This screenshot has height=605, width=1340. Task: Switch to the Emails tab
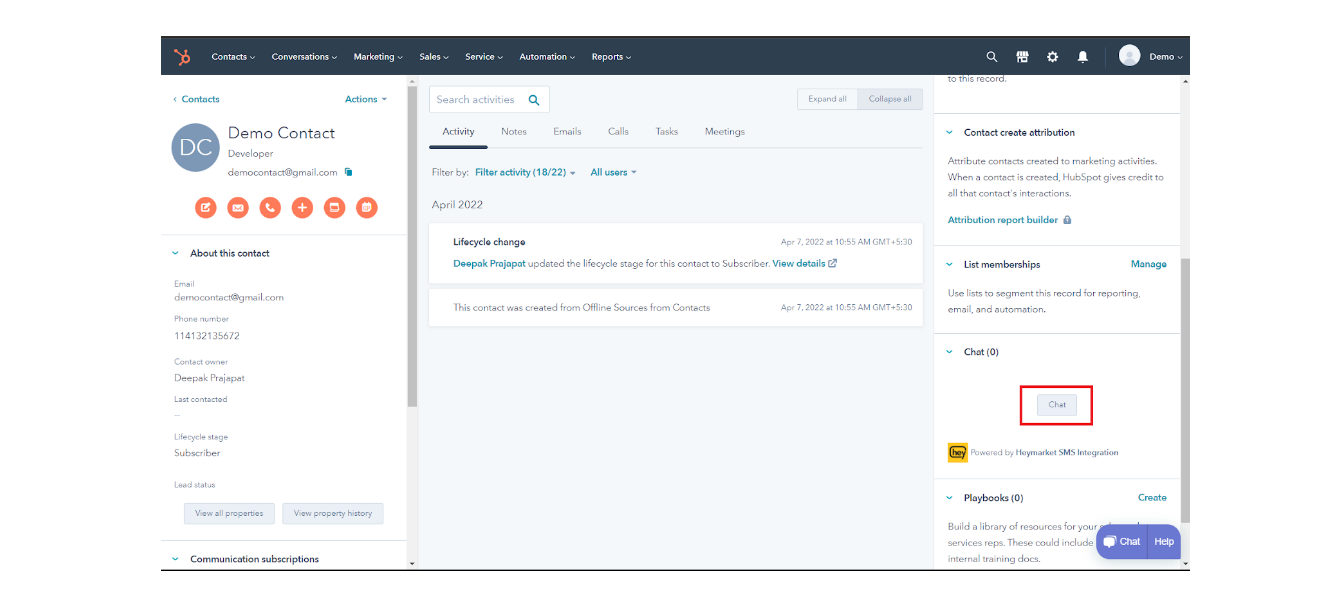click(x=567, y=132)
